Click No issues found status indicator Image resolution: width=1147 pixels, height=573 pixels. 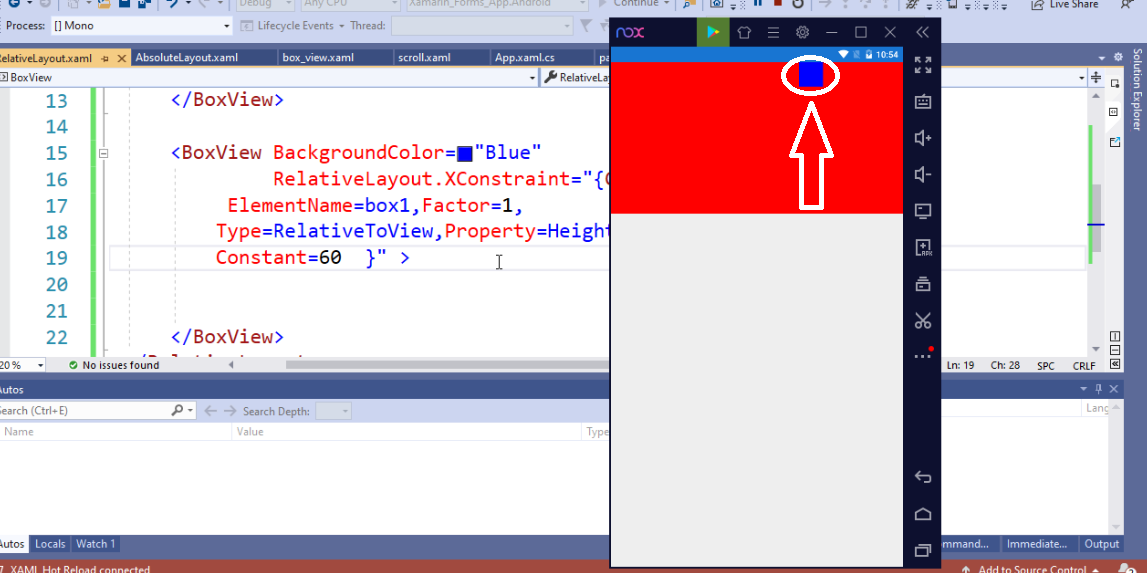(113, 365)
